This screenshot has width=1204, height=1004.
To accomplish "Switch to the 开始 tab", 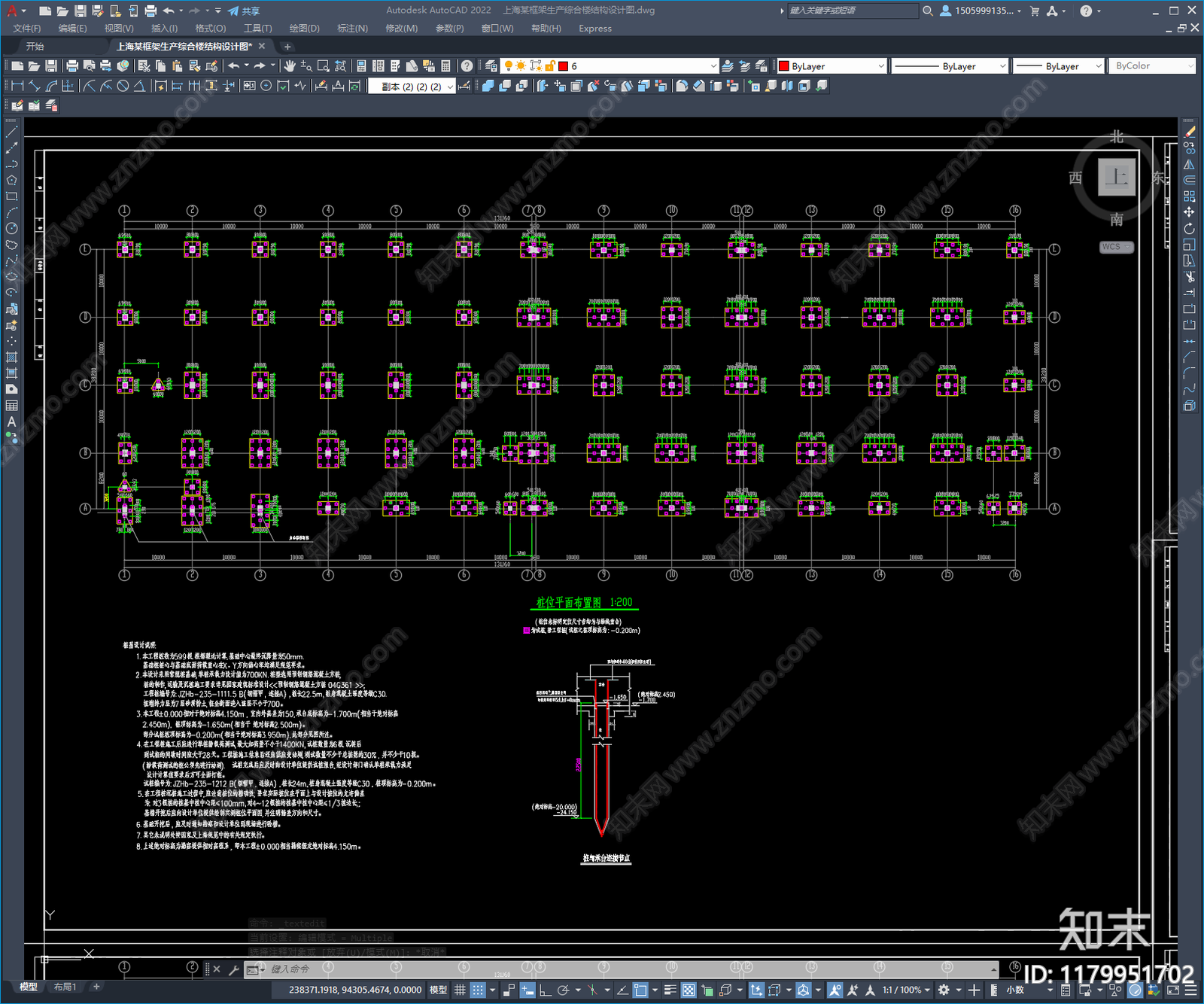I will tap(35, 47).
